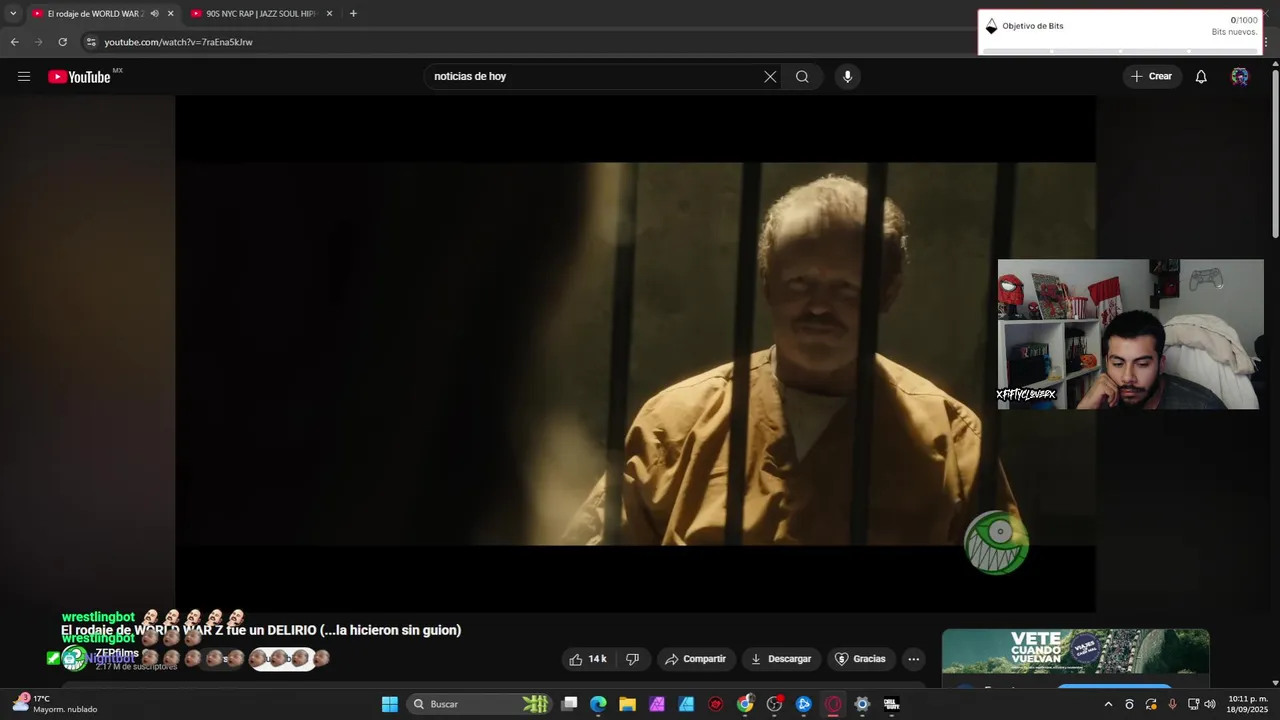The height and width of the screenshot is (720, 1280).
Task: Click the taskbar Buscar search box
Action: pyautogui.click(x=478, y=704)
